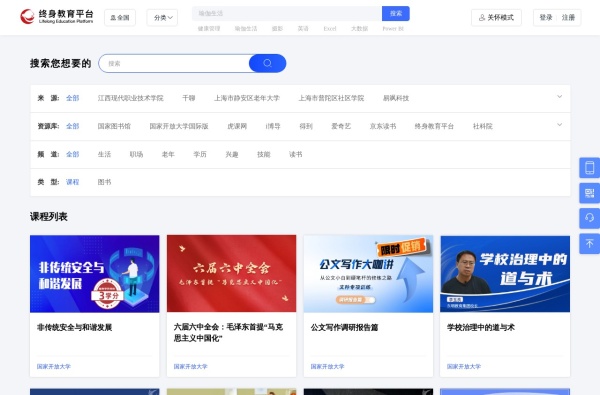The image size is (600, 395).
Task: Choose the 老年 channel
Action: pos(168,155)
